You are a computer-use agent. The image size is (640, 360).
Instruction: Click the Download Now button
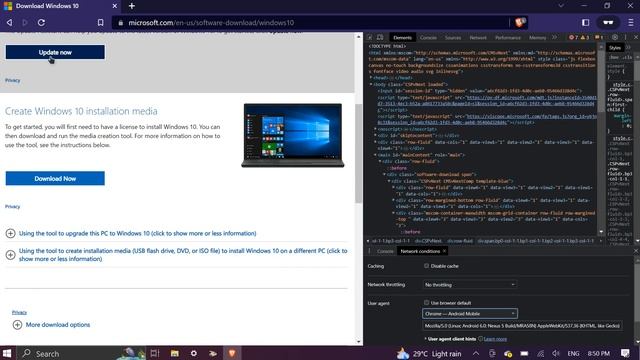pyautogui.click(x=55, y=178)
